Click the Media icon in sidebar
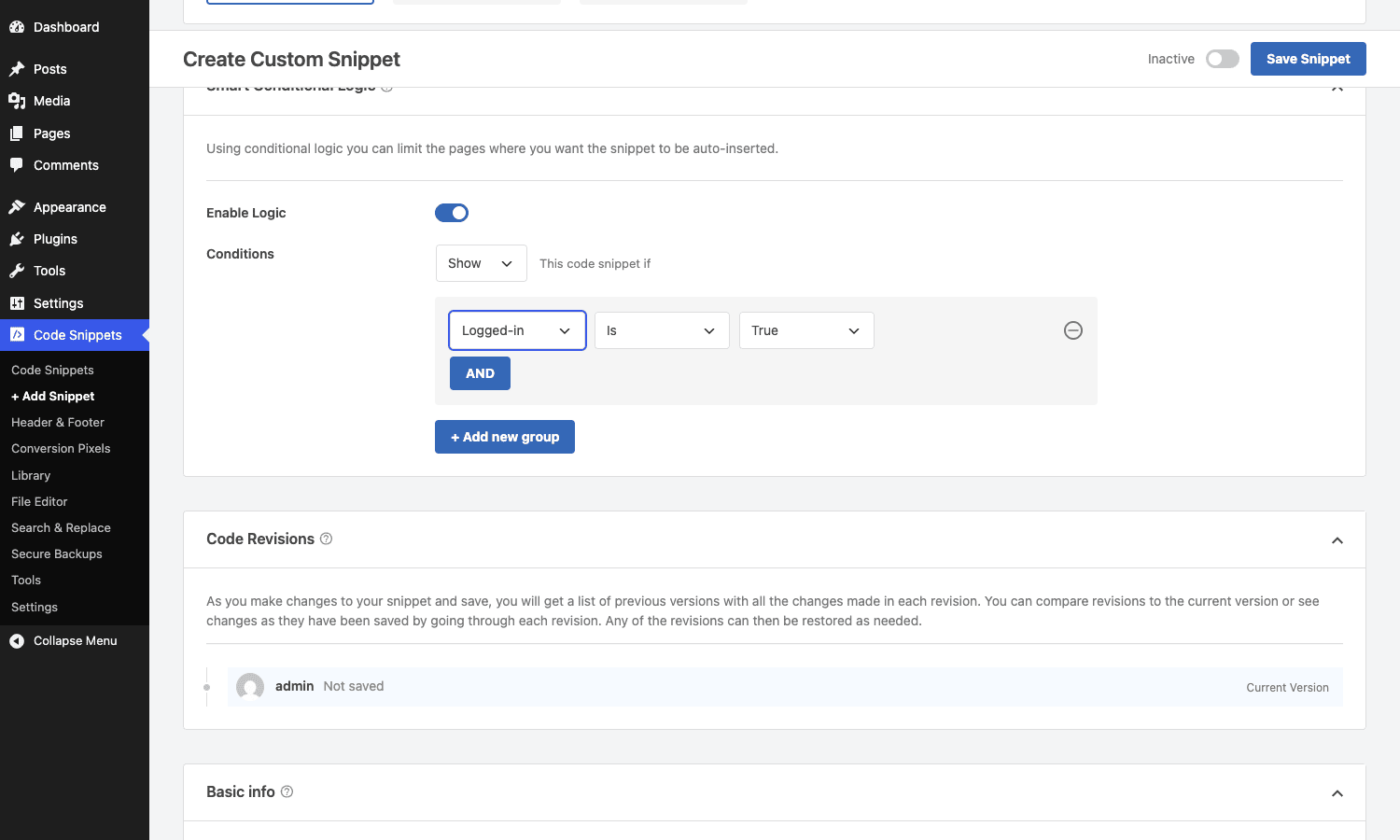The height and width of the screenshot is (840, 1400). [x=17, y=101]
